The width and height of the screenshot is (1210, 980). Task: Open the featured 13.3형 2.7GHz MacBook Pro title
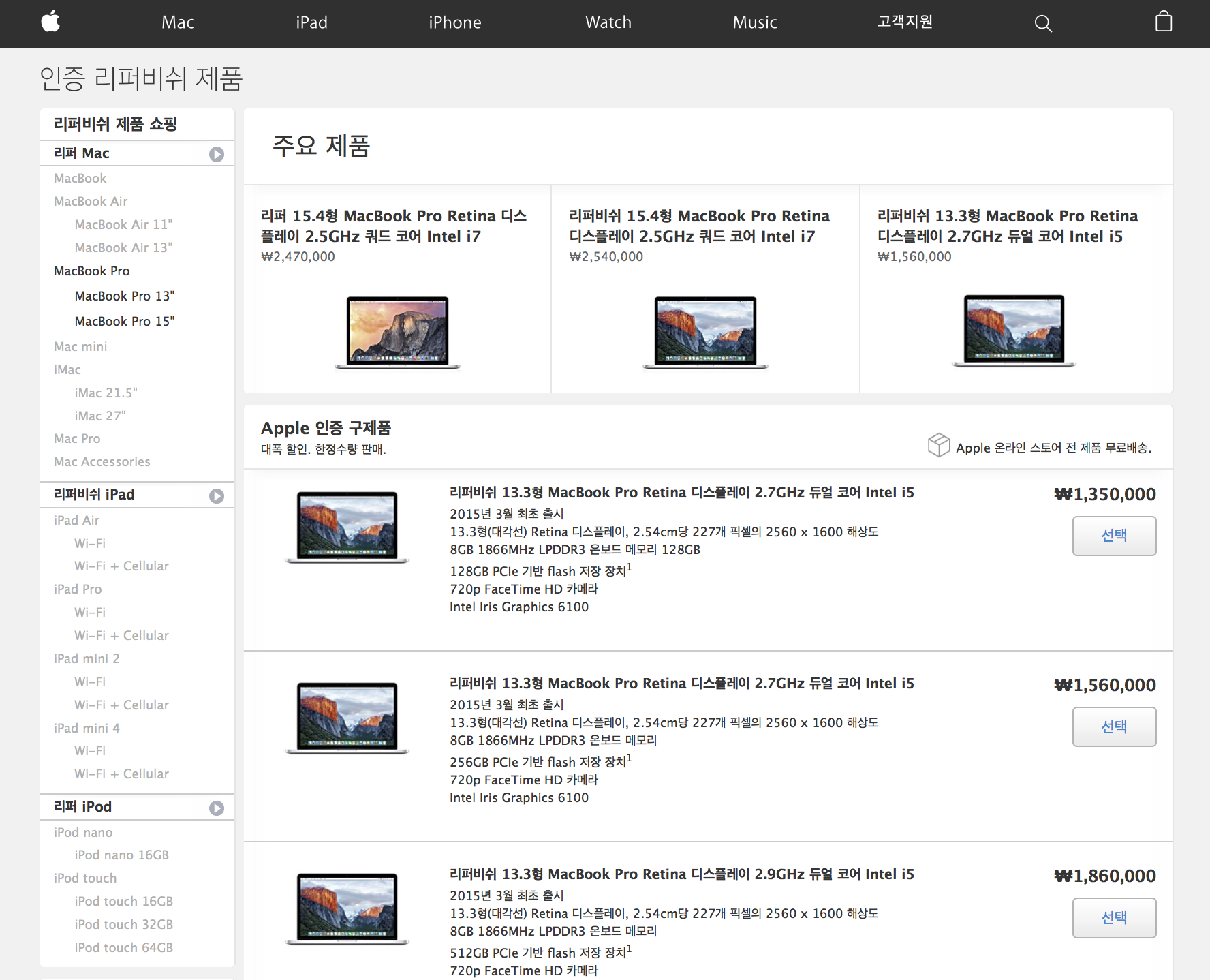[1007, 226]
